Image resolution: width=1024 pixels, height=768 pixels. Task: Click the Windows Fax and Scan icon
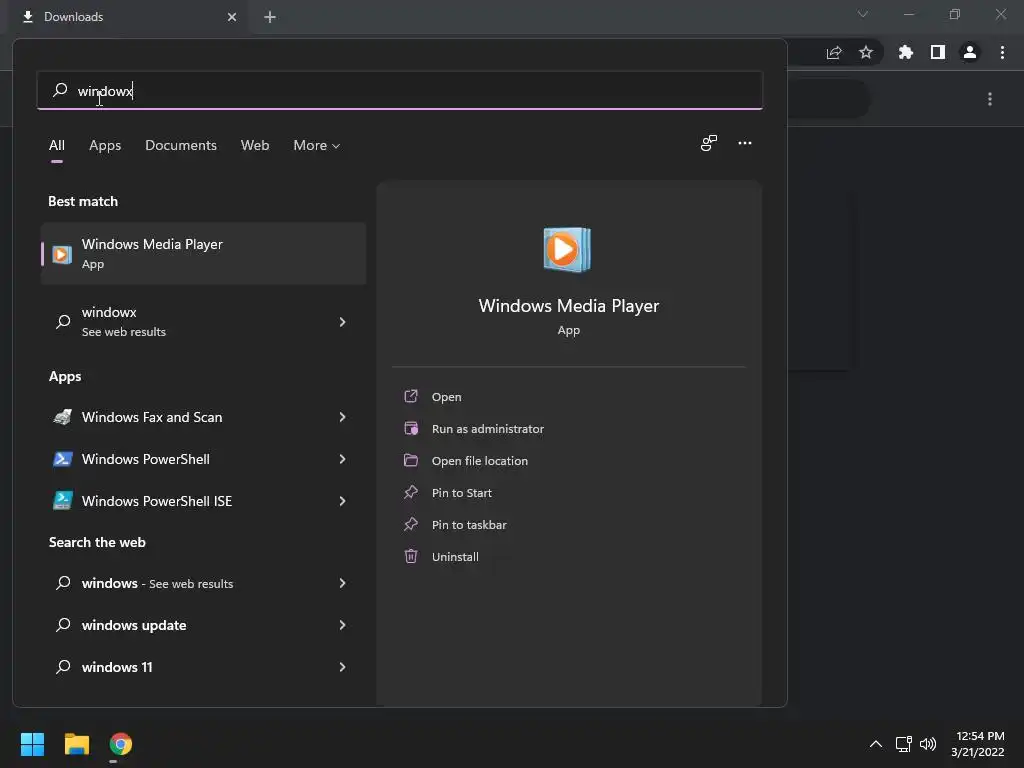pos(63,417)
